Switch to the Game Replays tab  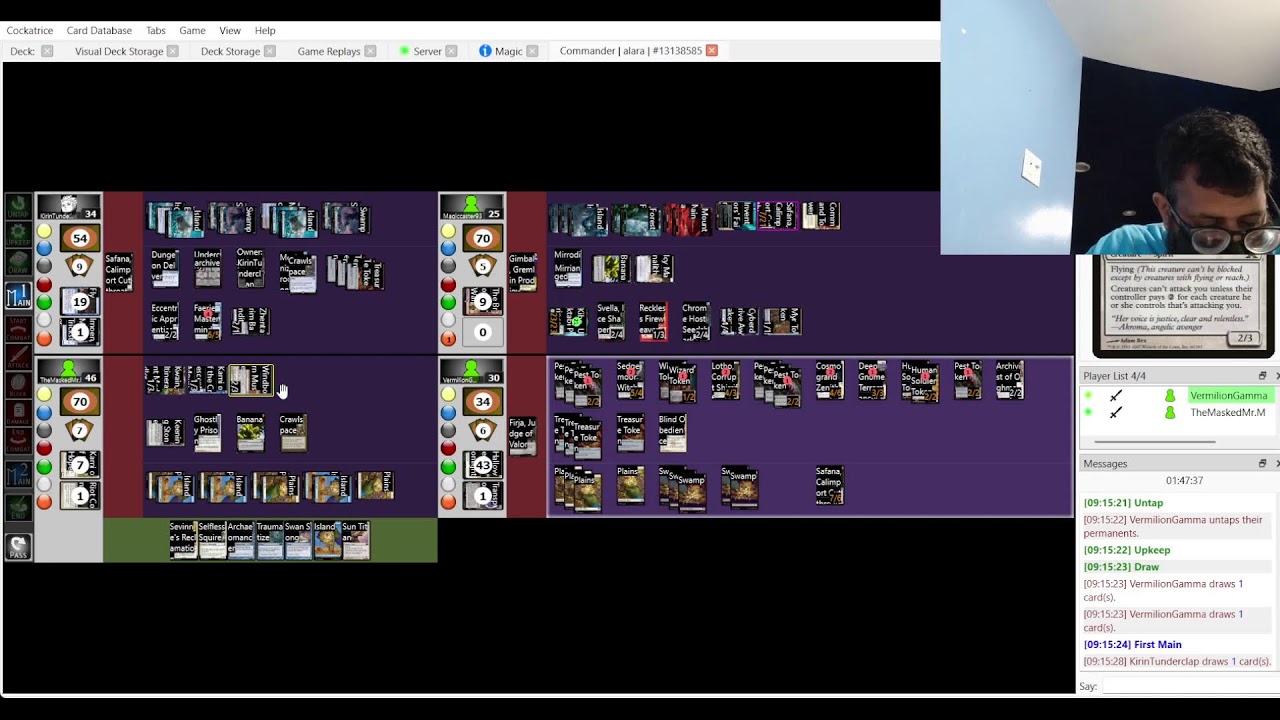click(329, 51)
